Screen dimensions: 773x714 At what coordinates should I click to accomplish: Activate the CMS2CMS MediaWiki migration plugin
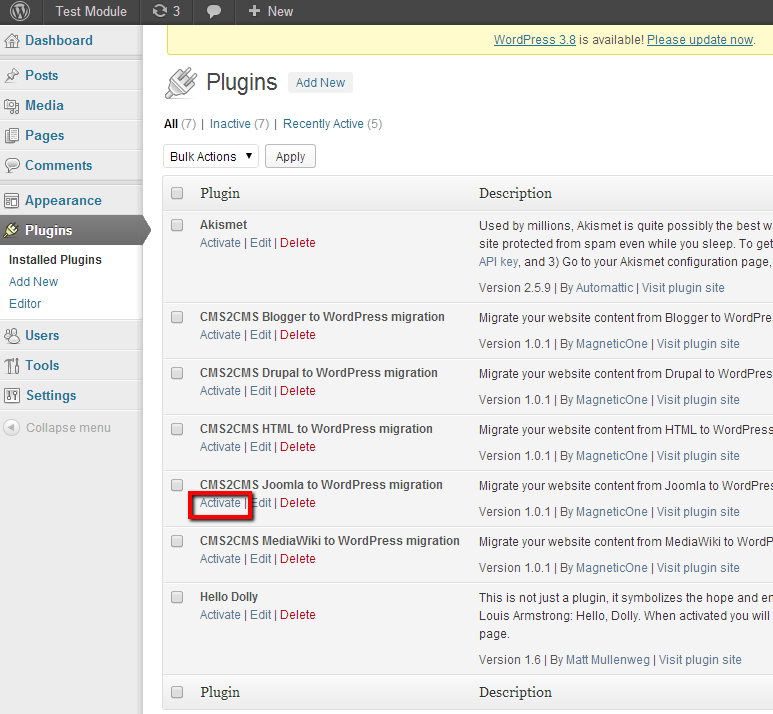pos(220,559)
